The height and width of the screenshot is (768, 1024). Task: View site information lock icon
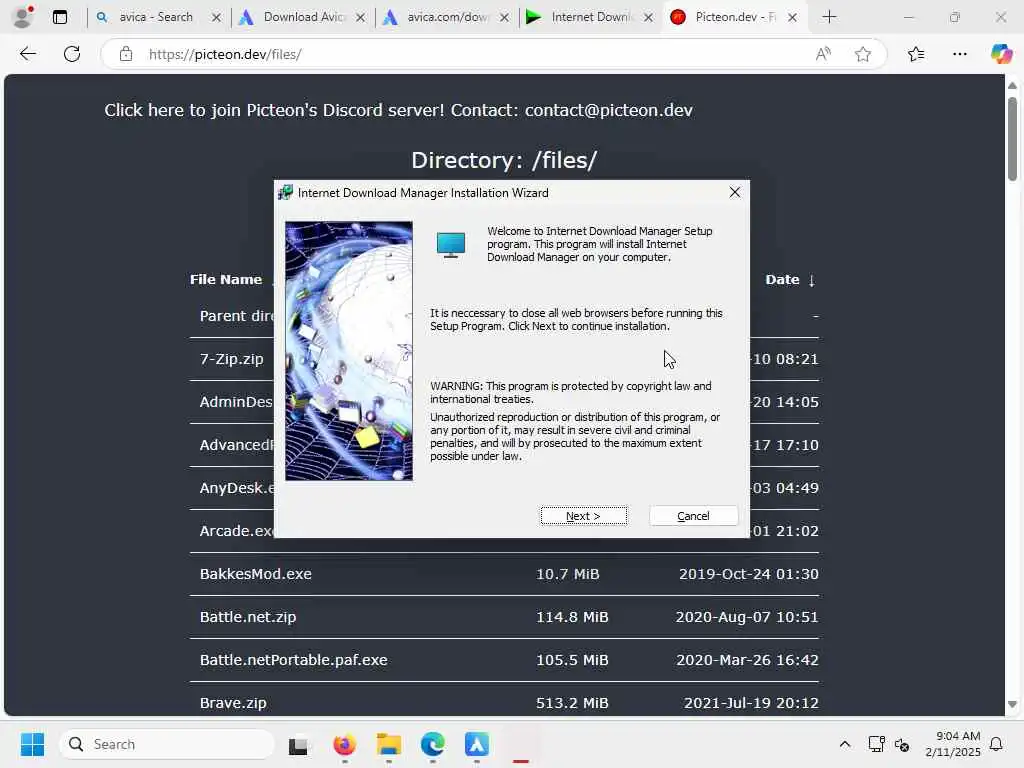[x=125, y=54]
